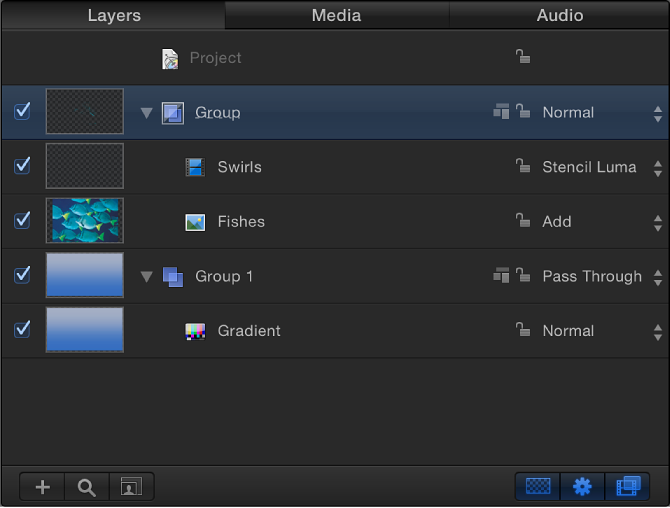The image size is (670, 508).
Task: Click the Group blend mode stepper arrows
Action: click(x=658, y=114)
